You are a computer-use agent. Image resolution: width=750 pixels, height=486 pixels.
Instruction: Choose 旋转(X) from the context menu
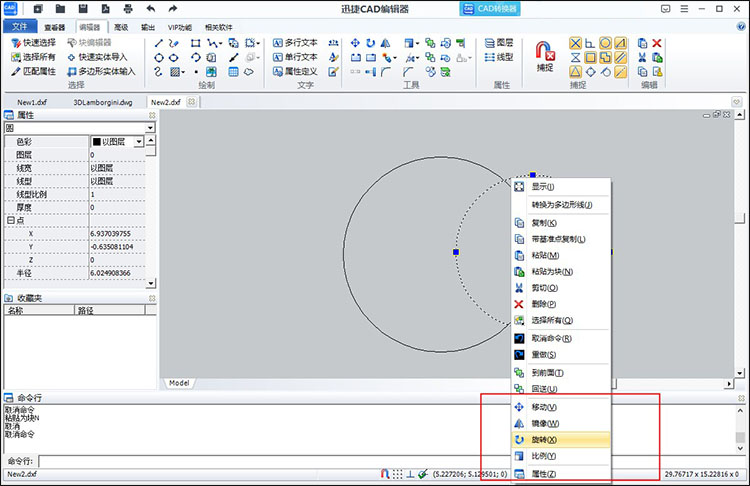pyautogui.click(x=561, y=440)
